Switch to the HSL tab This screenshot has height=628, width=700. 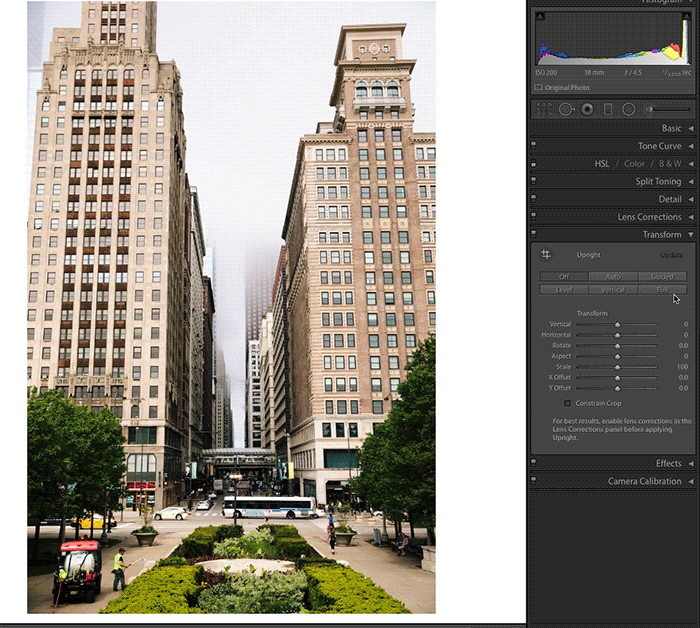pos(602,164)
